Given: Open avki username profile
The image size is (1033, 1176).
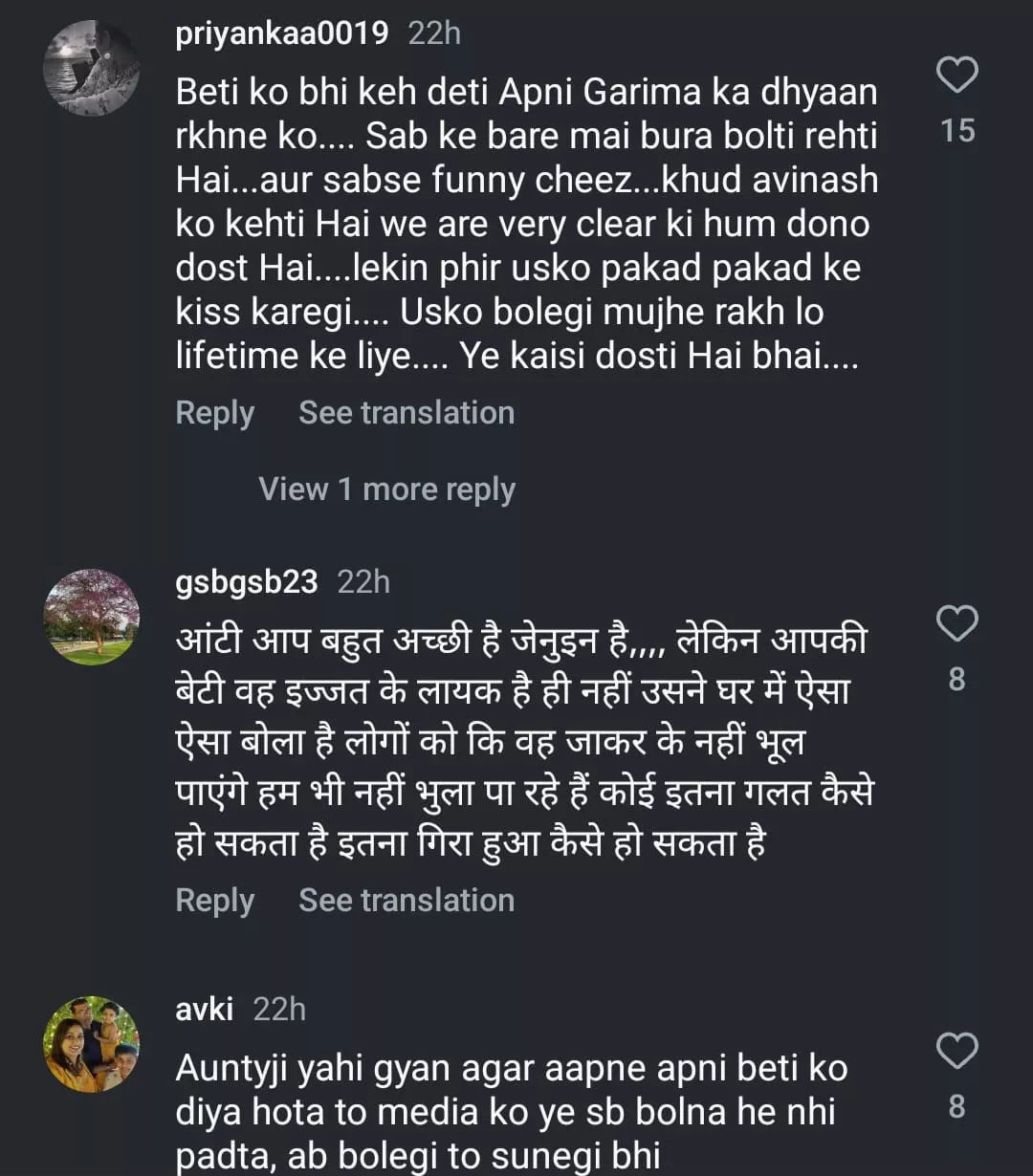Looking at the screenshot, I should point(204,1009).
